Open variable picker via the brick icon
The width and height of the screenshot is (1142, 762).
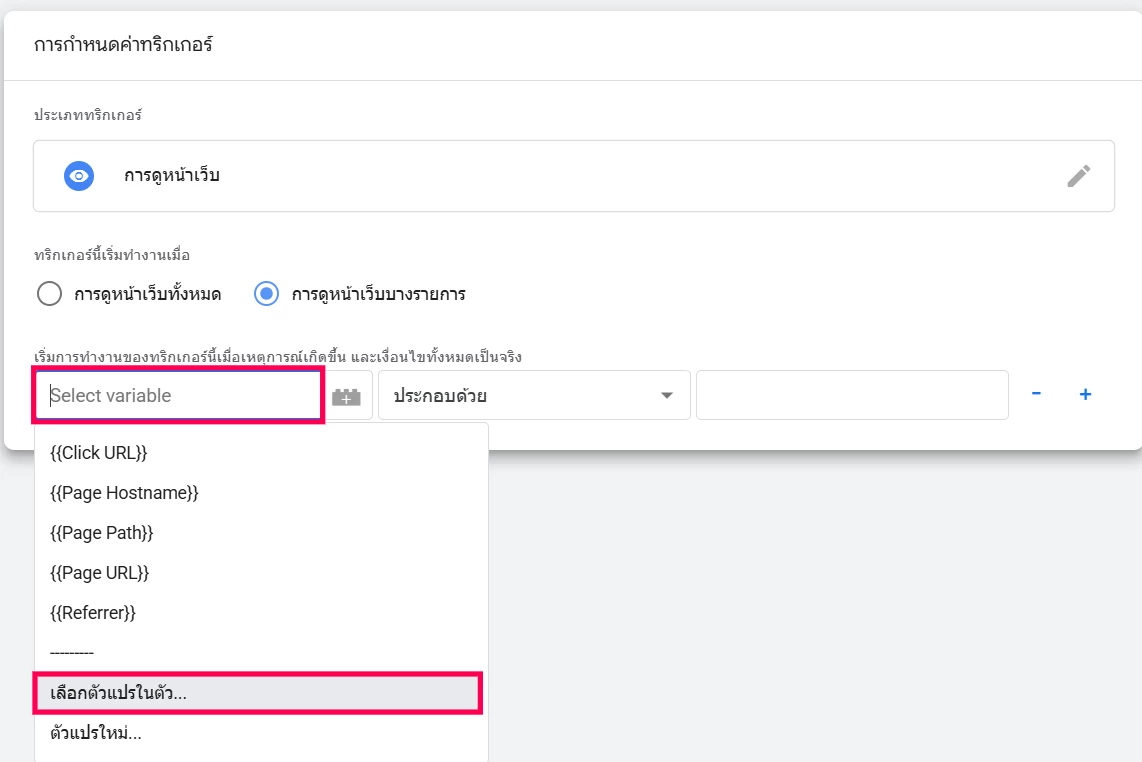pyautogui.click(x=346, y=396)
